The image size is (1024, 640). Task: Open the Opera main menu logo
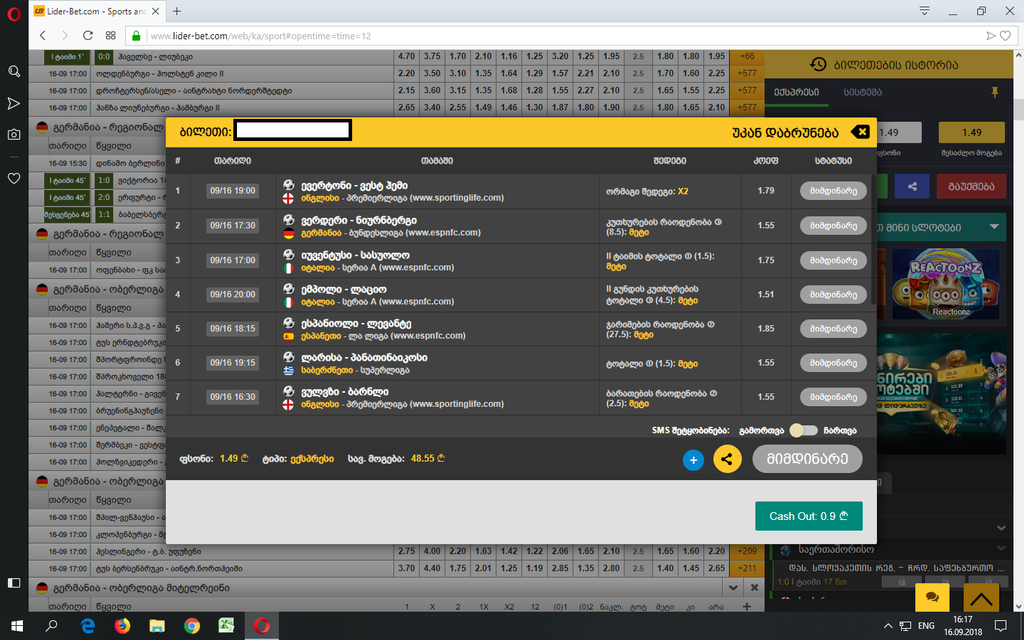pos(14,14)
